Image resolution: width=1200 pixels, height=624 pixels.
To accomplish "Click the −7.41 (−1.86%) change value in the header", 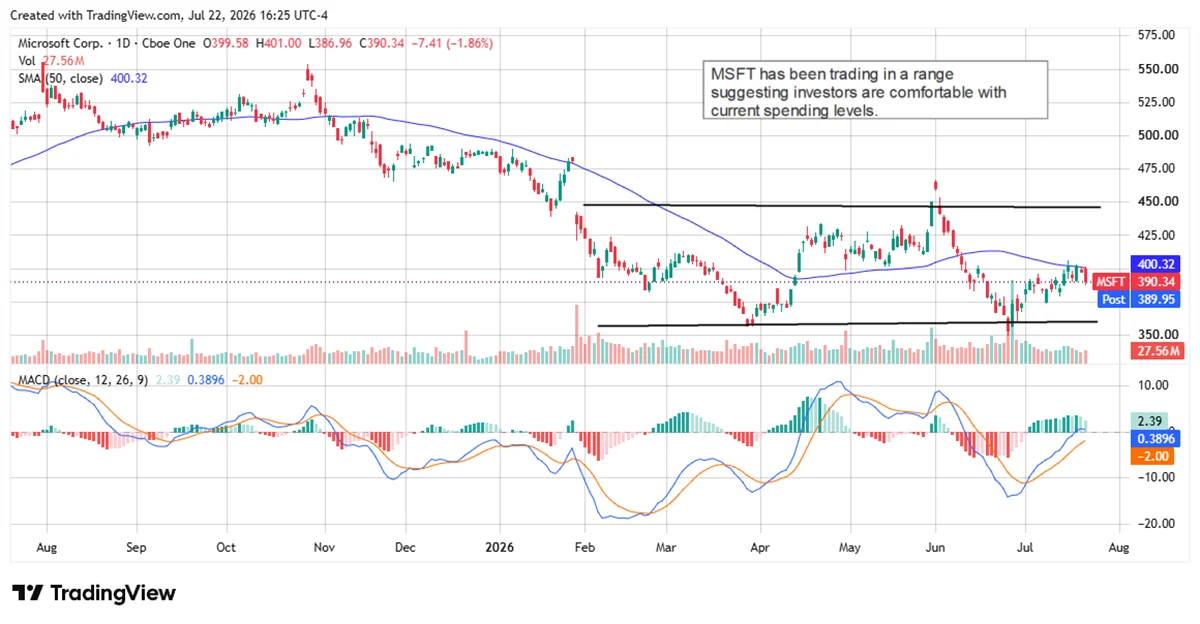I will 451,44.
